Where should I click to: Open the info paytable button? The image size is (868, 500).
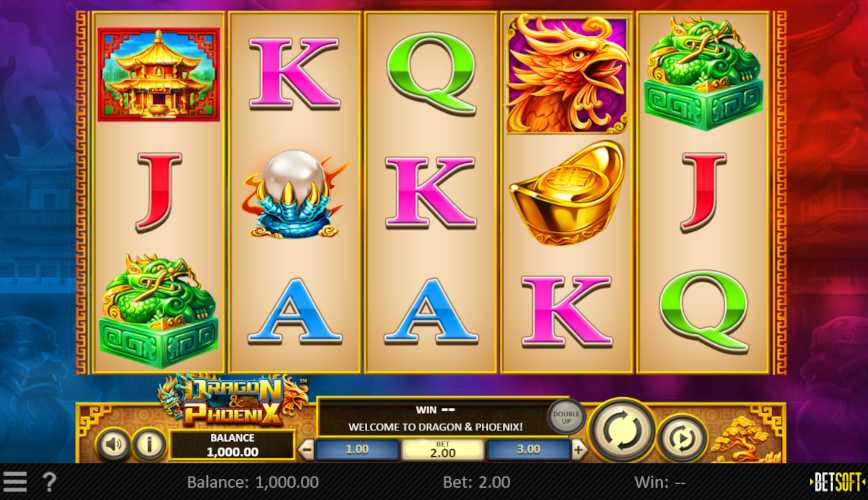click(149, 444)
